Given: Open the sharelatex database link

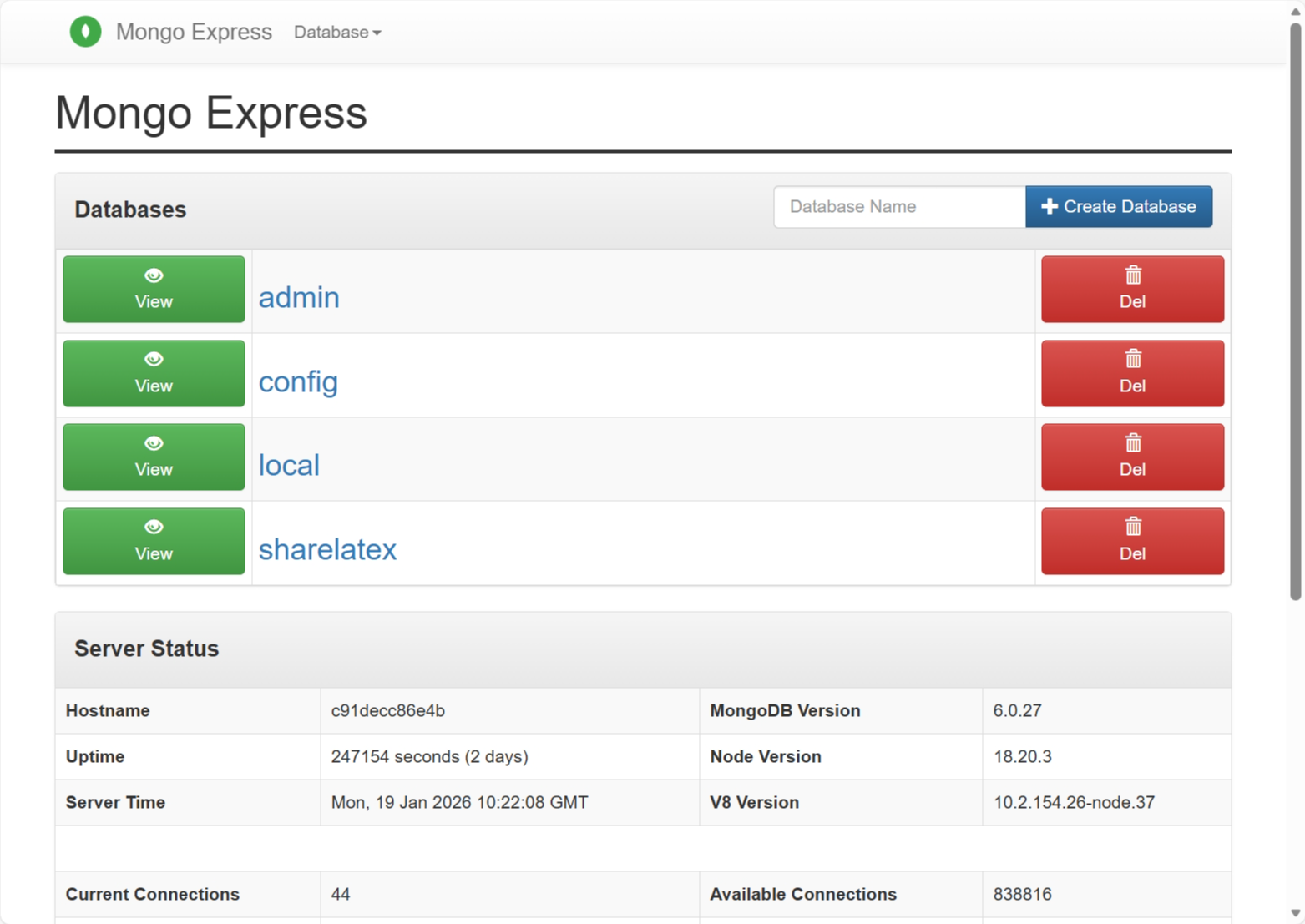Looking at the screenshot, I should coord(327,550).
